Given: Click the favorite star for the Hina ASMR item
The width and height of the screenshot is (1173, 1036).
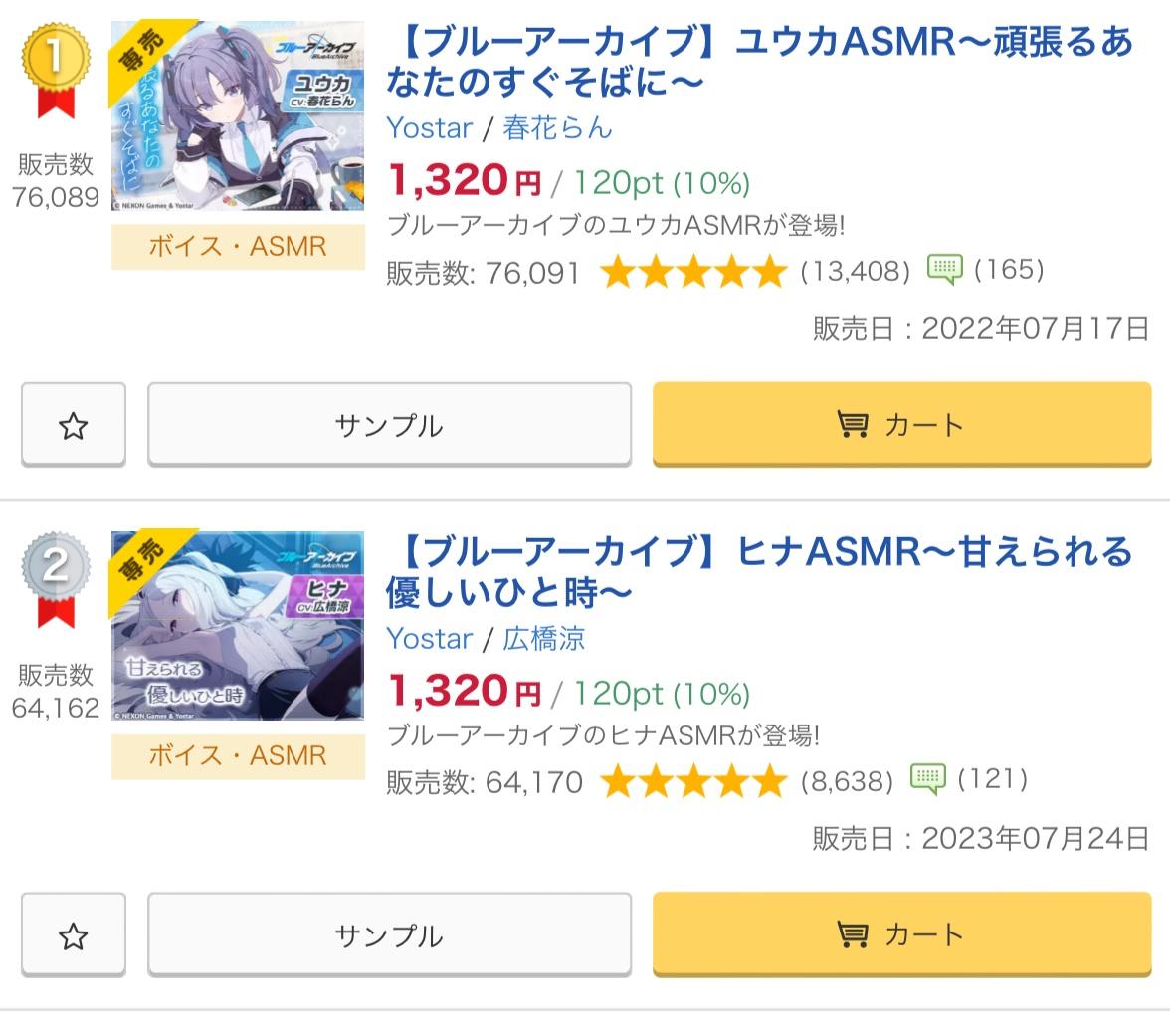Looking at the screenshot, I should [x=74, y=934].
